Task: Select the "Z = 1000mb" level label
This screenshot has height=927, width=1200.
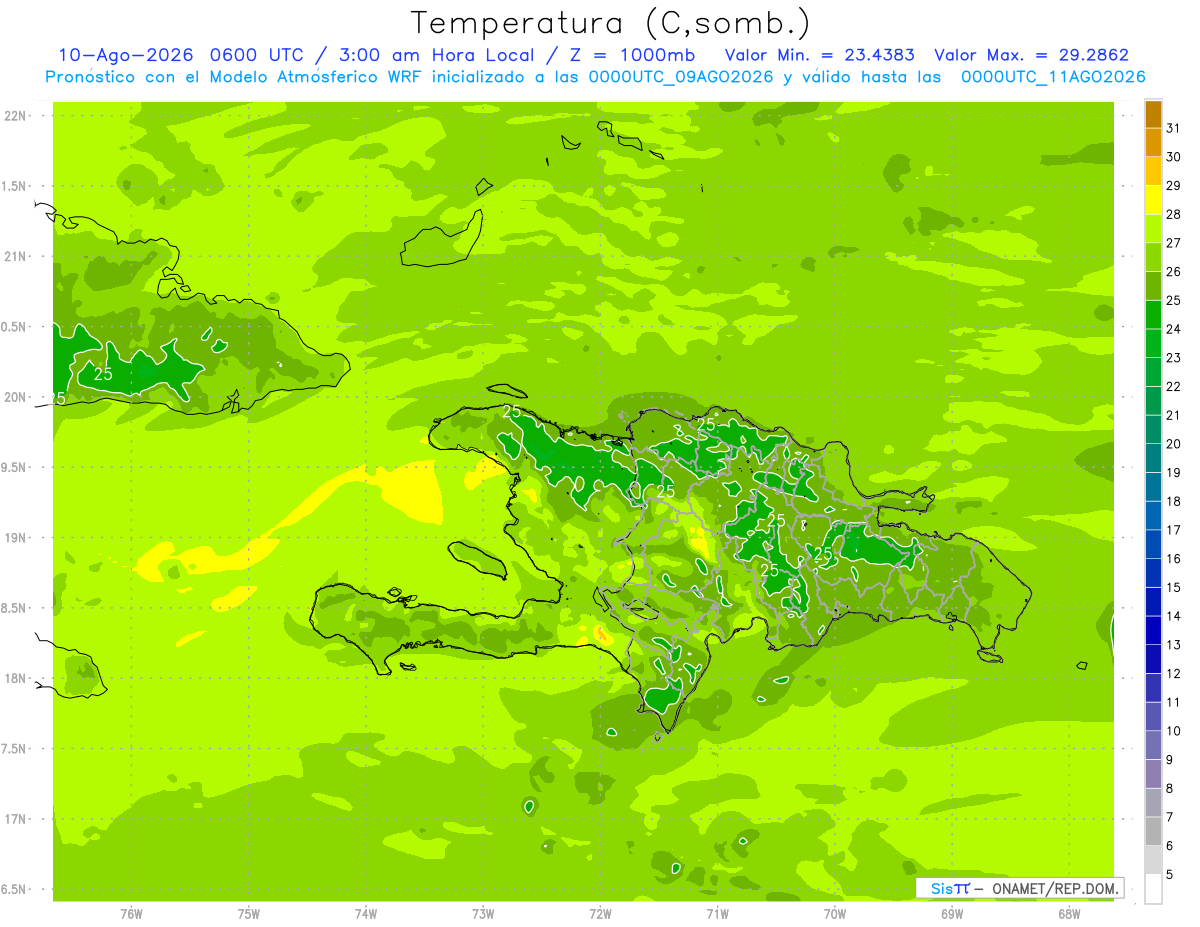Action: click(x=635, y=55)
